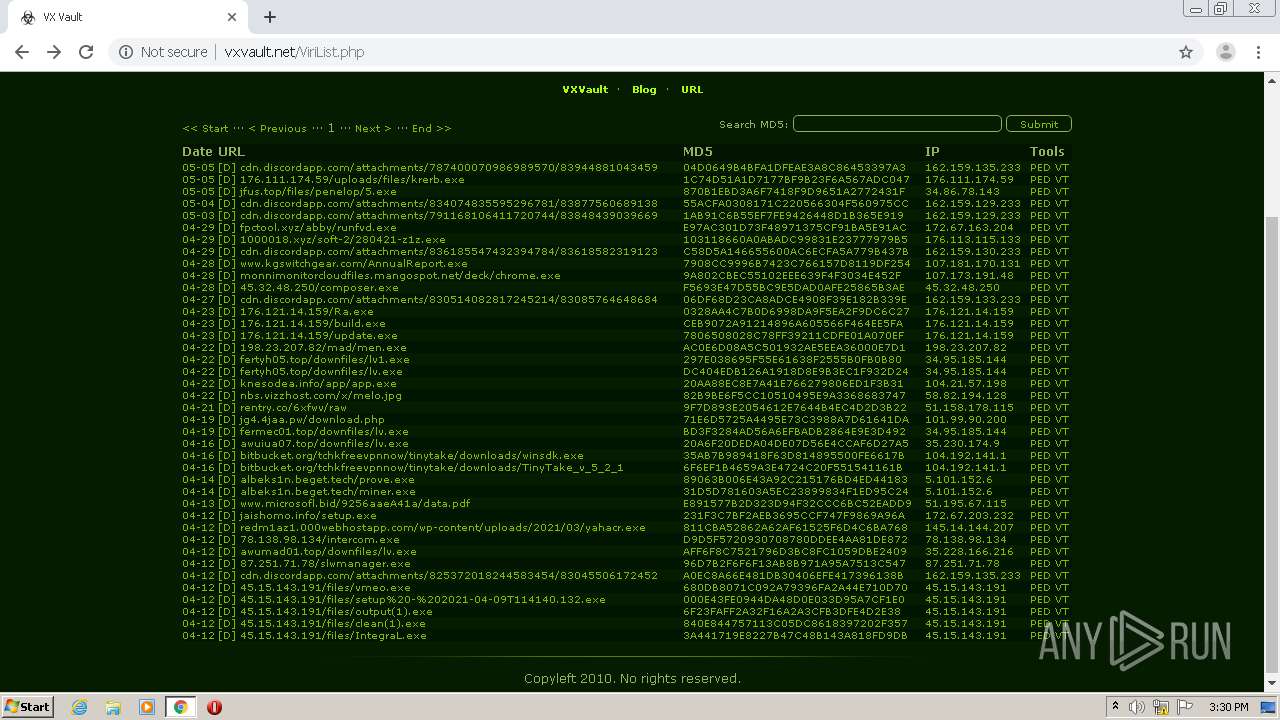Click the red stop-sign taskbar icon
Screen dimensions: 1280x720
(214, 707)
